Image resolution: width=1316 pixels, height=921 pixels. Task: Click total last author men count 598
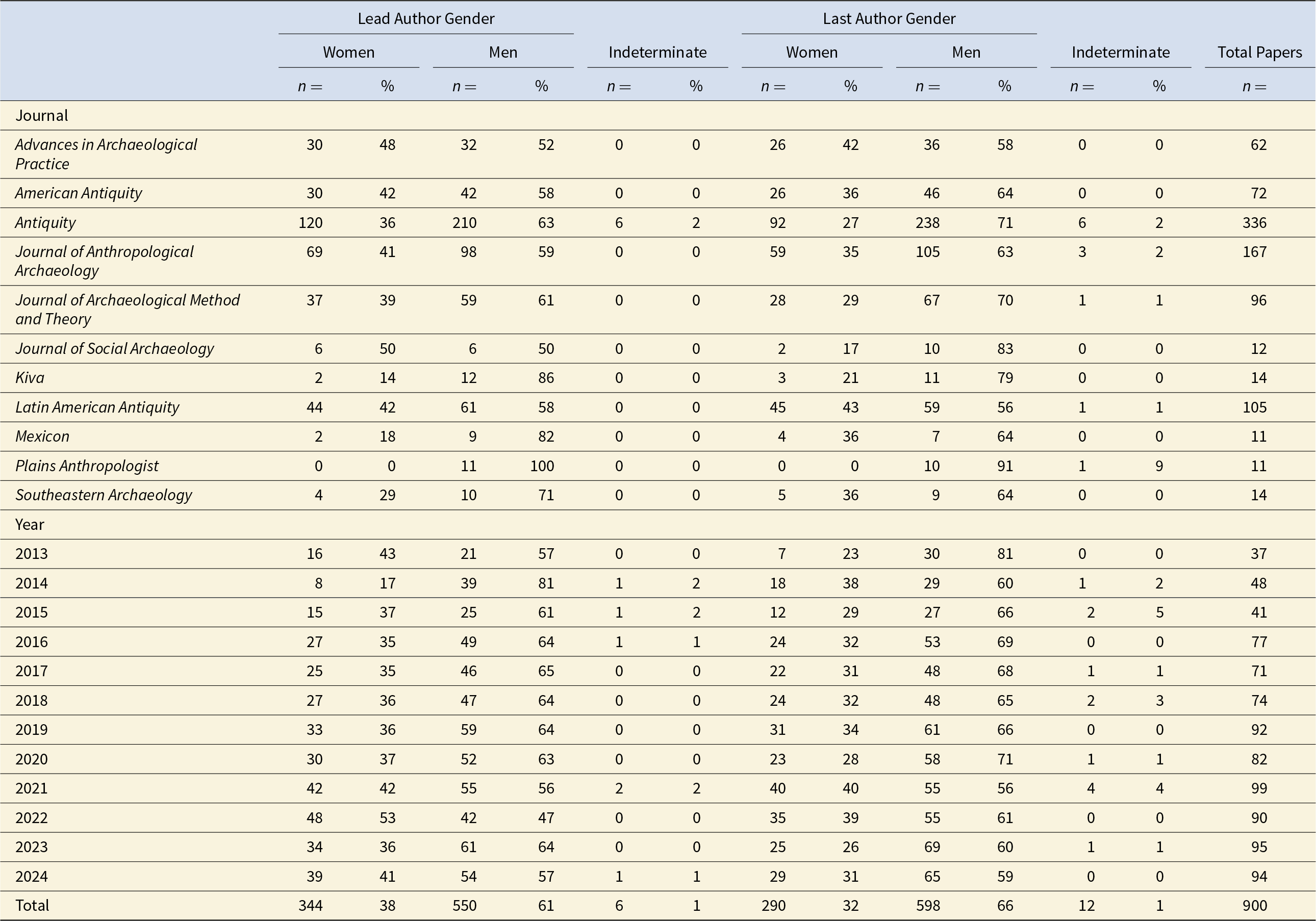[x=928, y=906]
